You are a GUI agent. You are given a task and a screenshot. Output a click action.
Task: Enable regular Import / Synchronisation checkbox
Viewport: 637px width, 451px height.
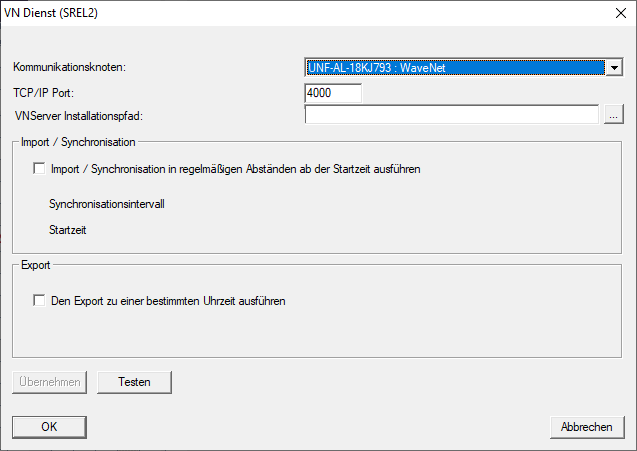(40, 169)
